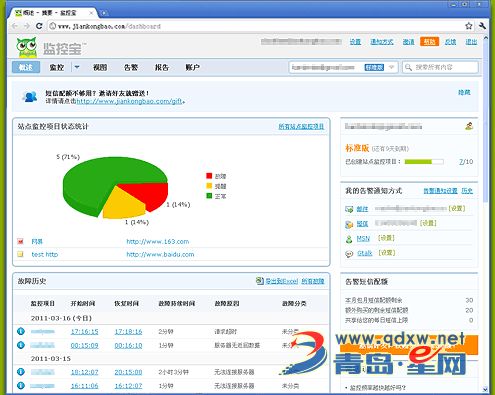This screenshot has width=495, height=395.
Task: Open the account selector dropdown
Action: click(392, 67)
